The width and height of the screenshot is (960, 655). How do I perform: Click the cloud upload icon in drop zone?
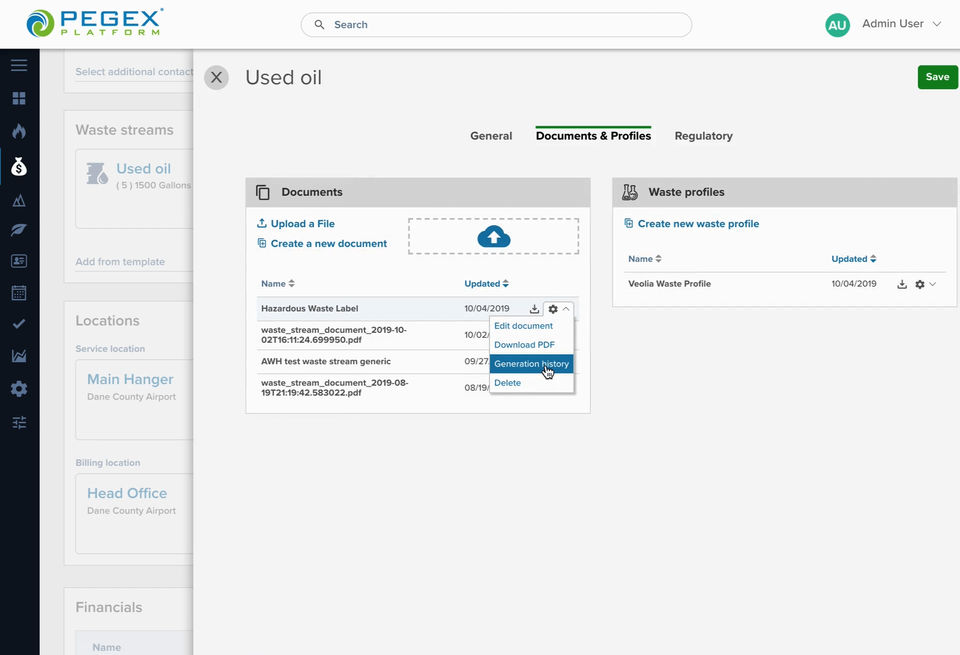coord(493,237)
